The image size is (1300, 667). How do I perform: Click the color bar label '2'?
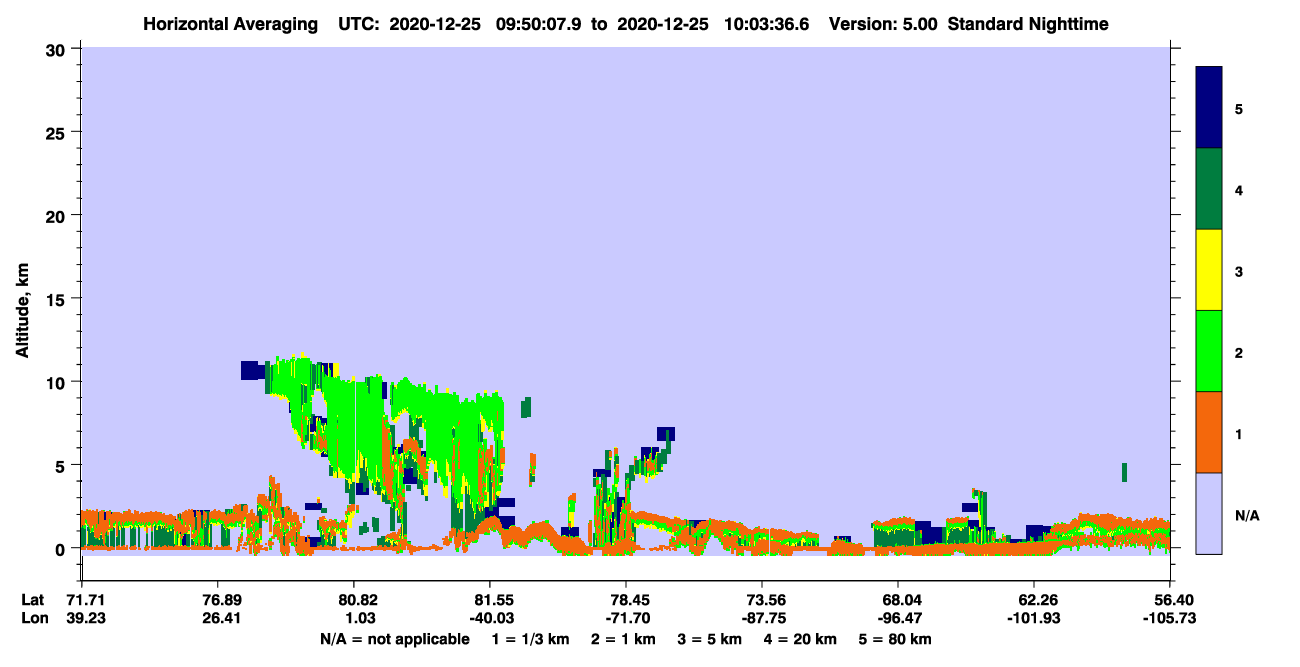point(1239,351)
